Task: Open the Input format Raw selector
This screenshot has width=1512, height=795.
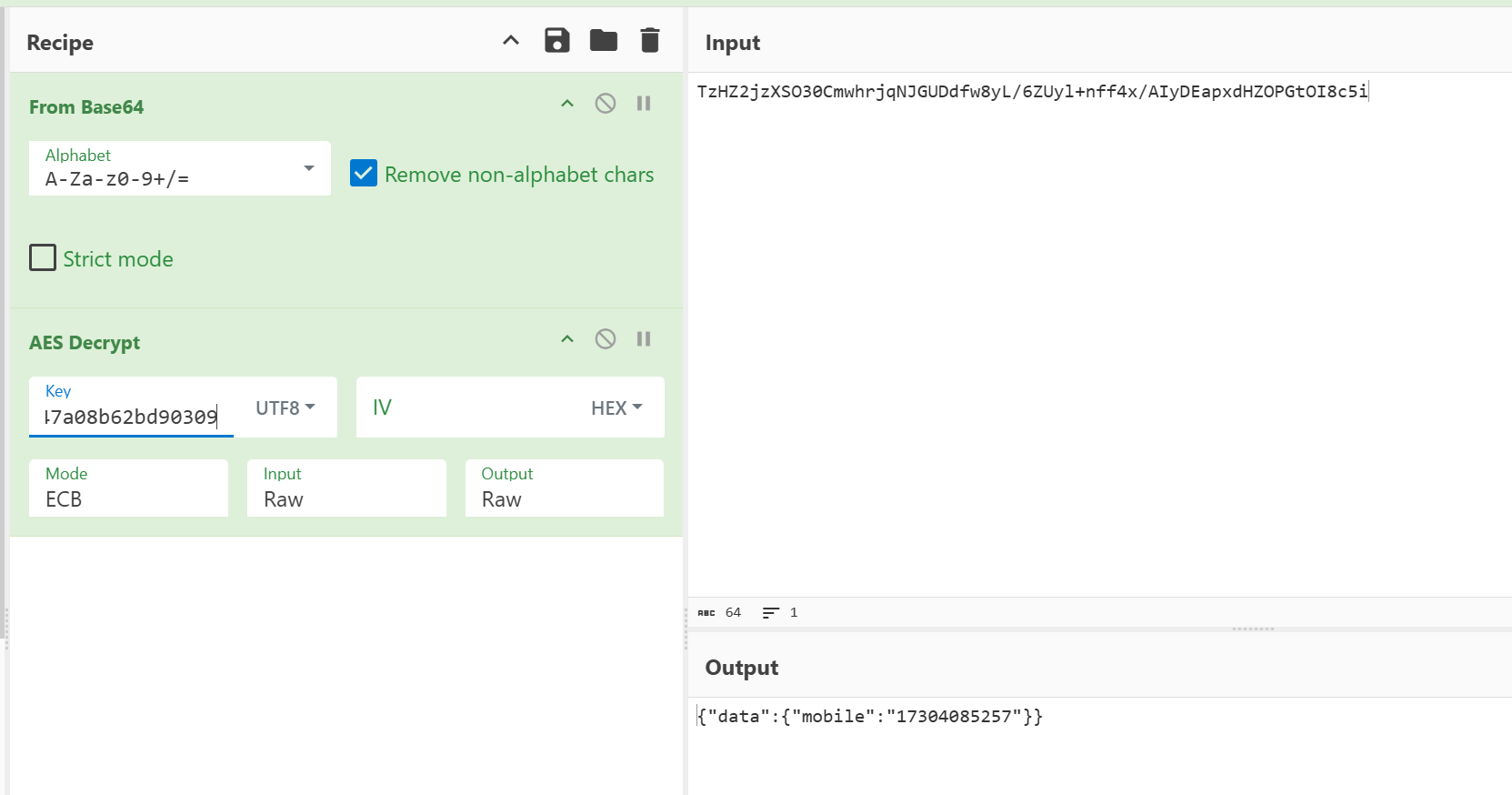Action: [346, 489]
